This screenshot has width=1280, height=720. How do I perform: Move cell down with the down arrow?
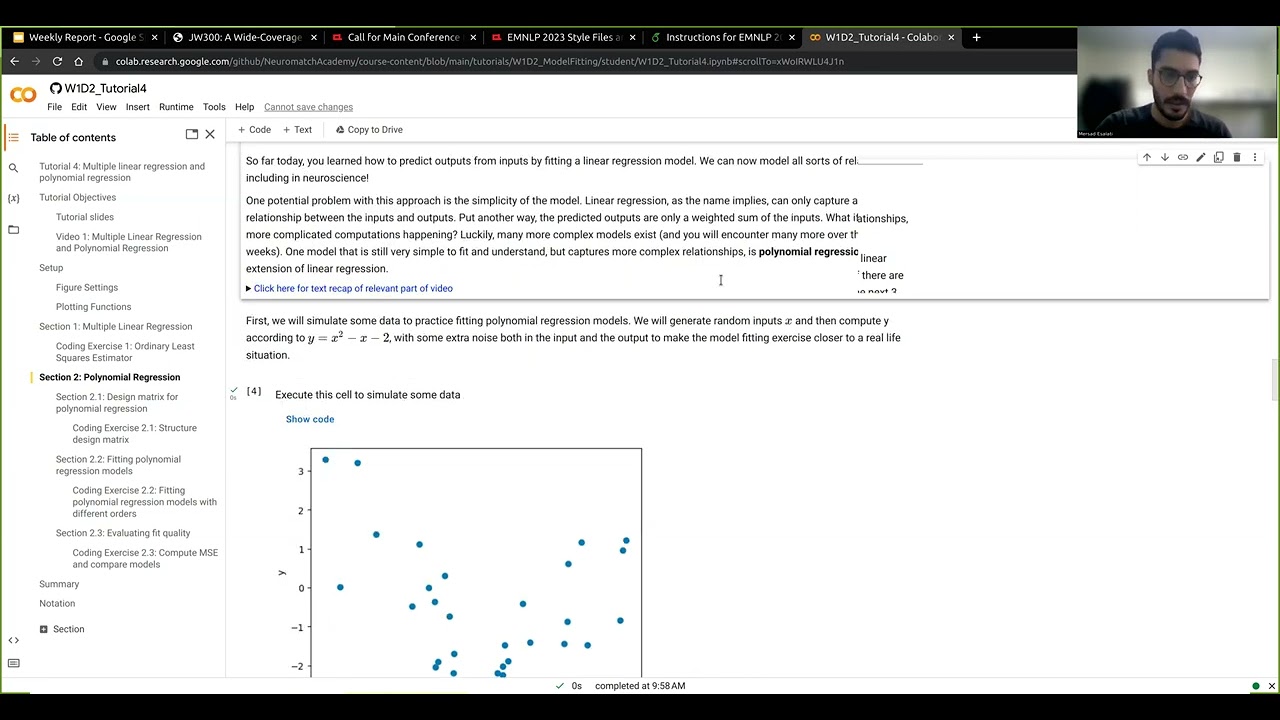1165,157
